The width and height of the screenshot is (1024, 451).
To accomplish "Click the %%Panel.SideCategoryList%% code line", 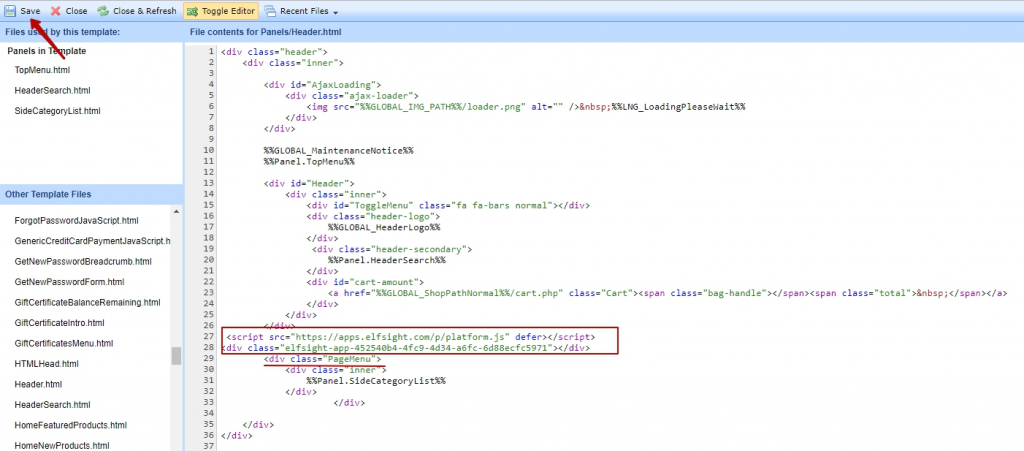I will (x=376, y=381).
